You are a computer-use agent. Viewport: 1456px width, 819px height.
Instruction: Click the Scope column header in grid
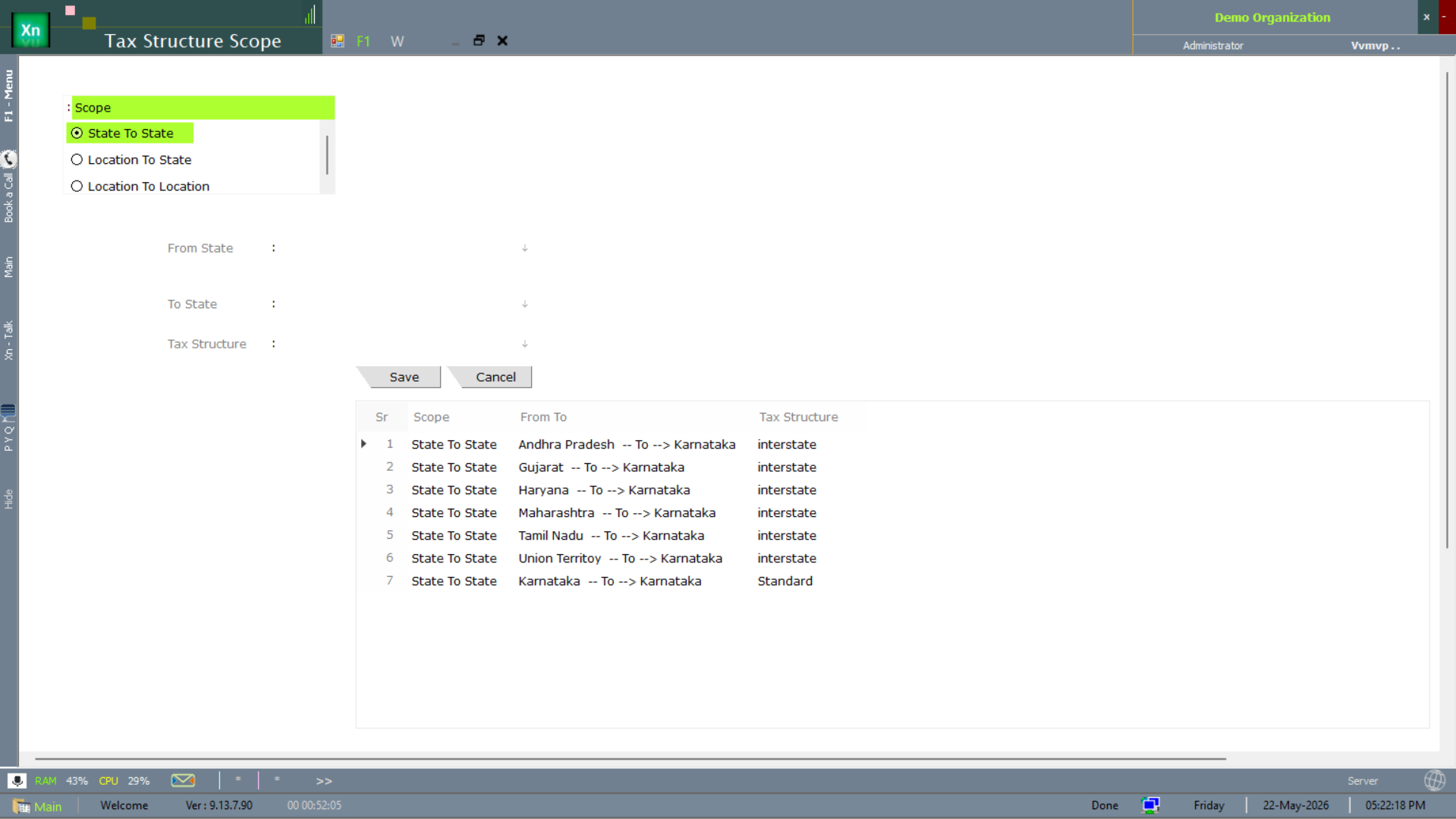(x=431, y=417)
